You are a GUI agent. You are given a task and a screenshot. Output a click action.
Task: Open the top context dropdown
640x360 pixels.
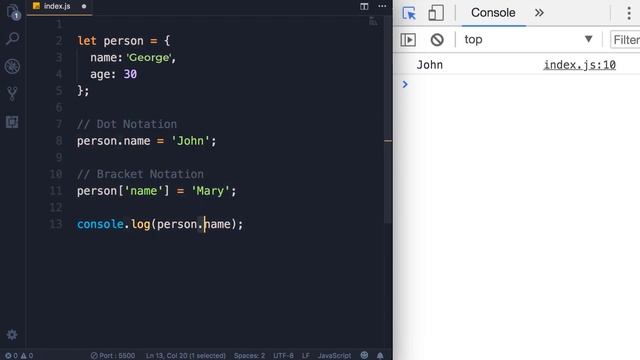pyautogui.click(x=528, y=40)
